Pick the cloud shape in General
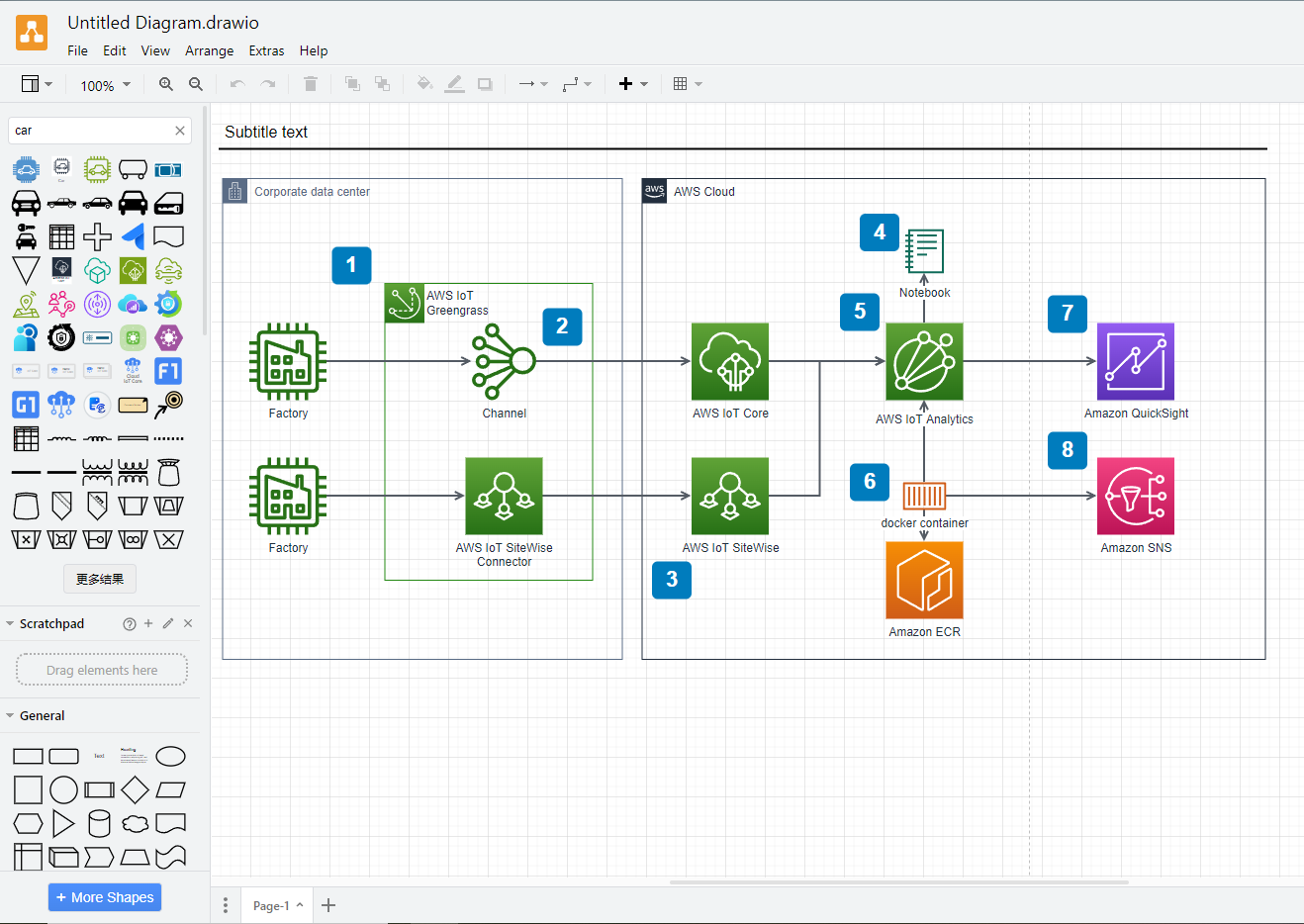The height and width of the screenshot is (924, 1304). [x=135, y=823]
